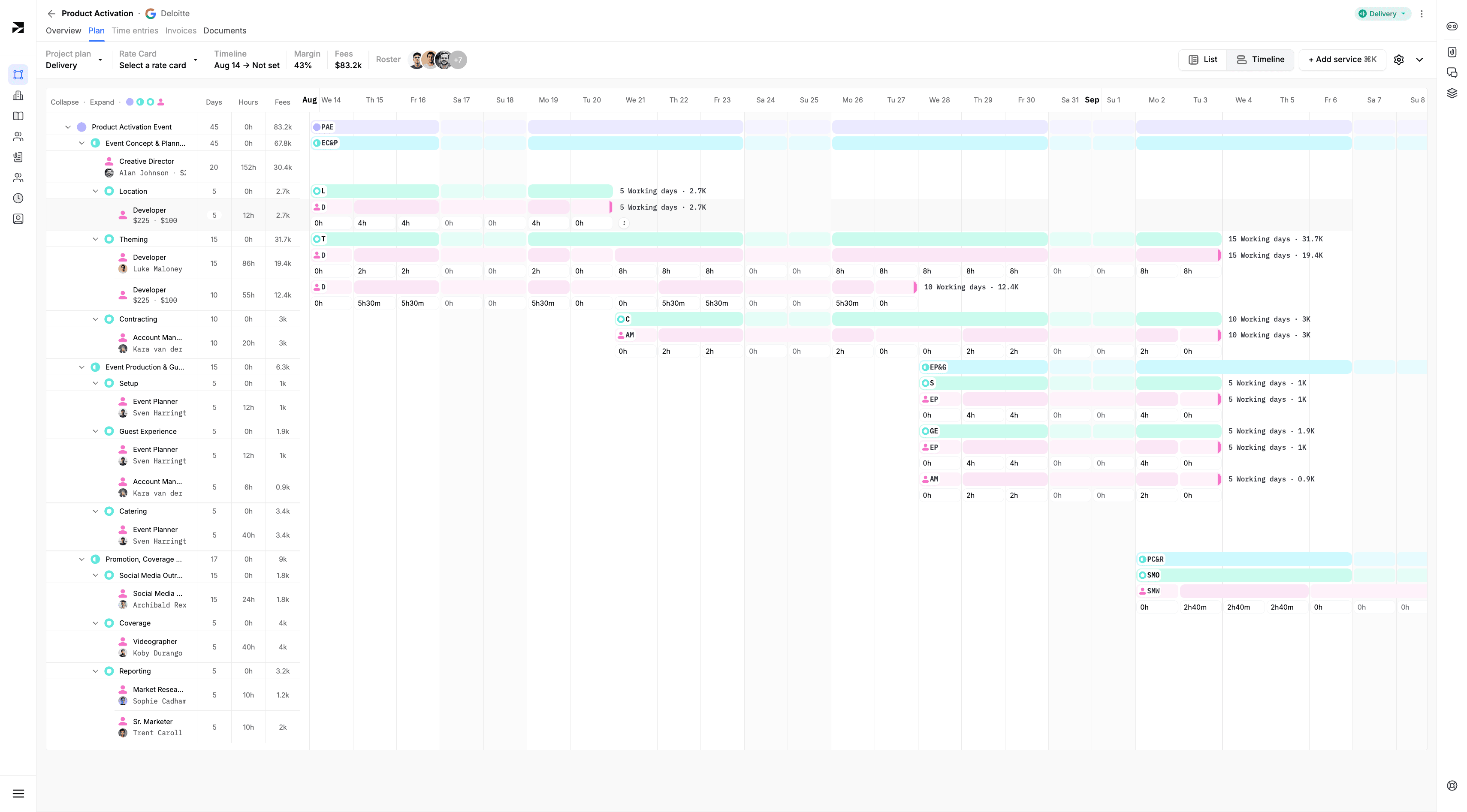Open plan settings gear icon
The height and width of the screenshot is (812, 1467).
1399,60
